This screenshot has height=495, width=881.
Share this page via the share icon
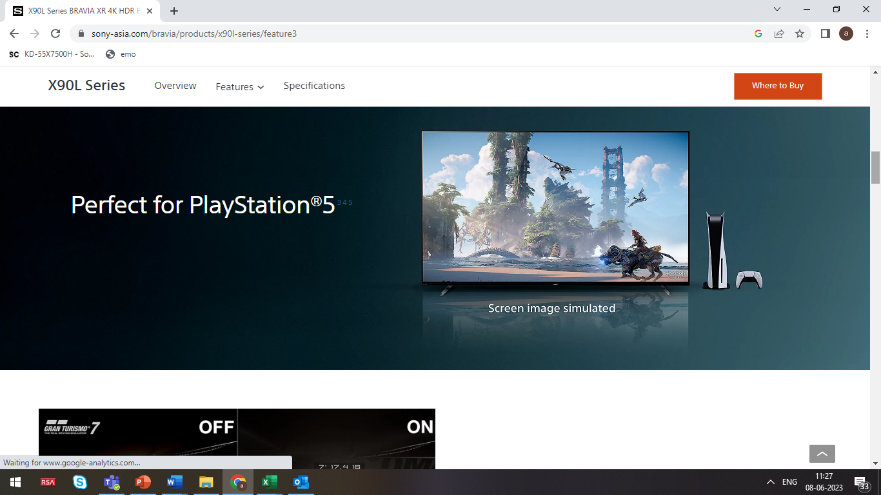[x=779, y=34]
